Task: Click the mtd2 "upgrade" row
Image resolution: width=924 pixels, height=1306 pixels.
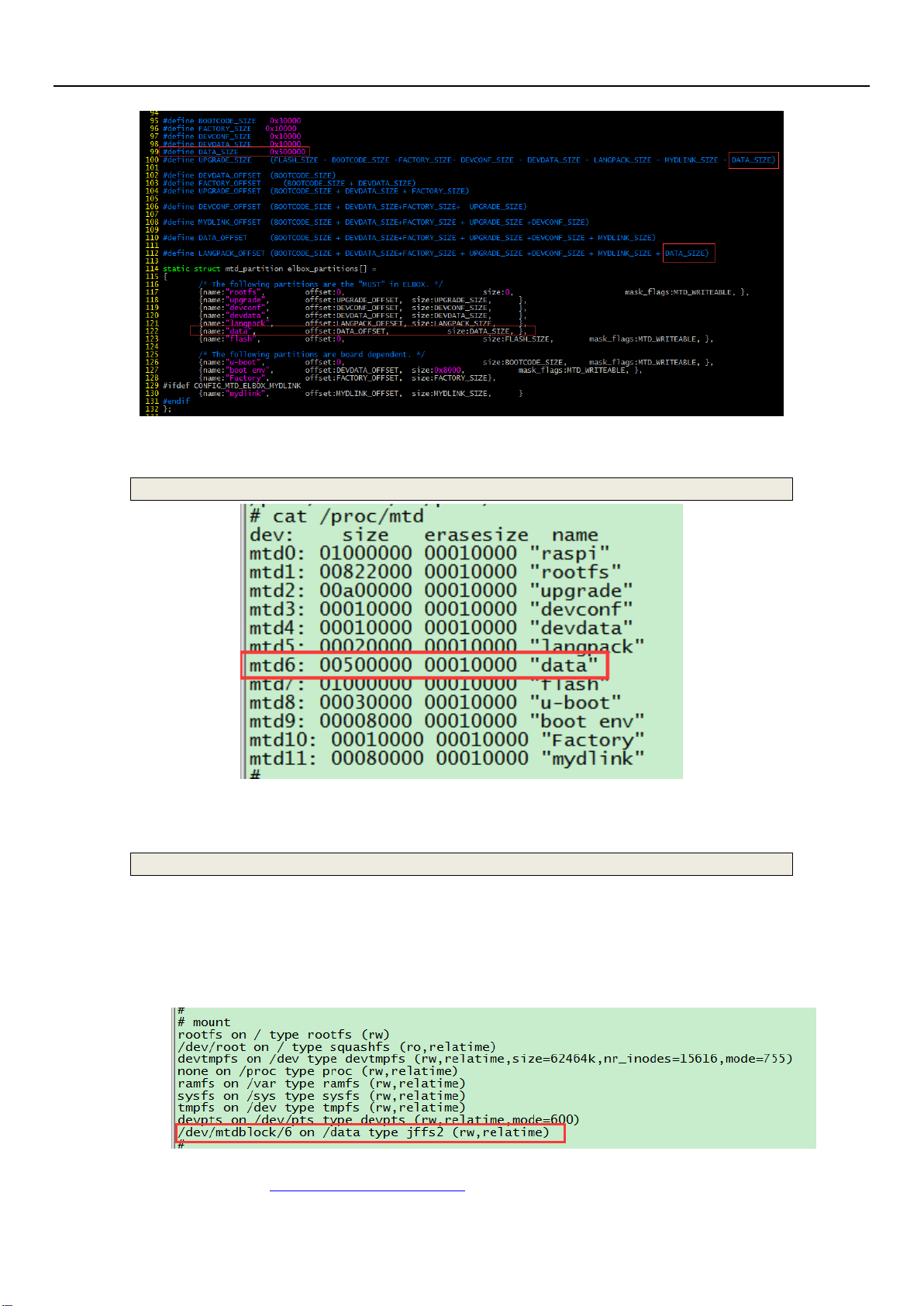Action: [x=441, y=591]
